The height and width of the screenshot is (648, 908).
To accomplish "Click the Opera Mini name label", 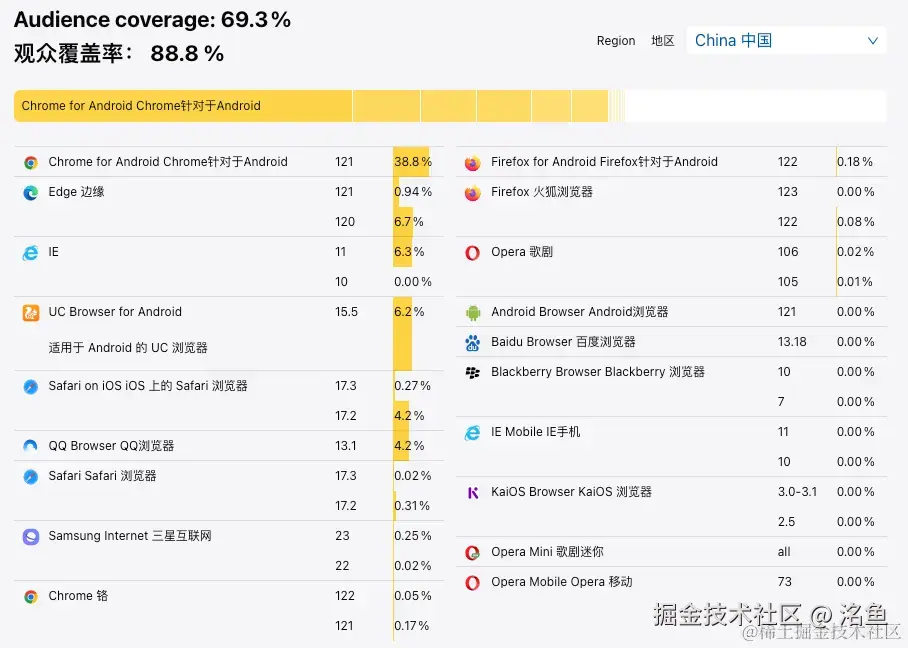I will [x=547, y=552].
